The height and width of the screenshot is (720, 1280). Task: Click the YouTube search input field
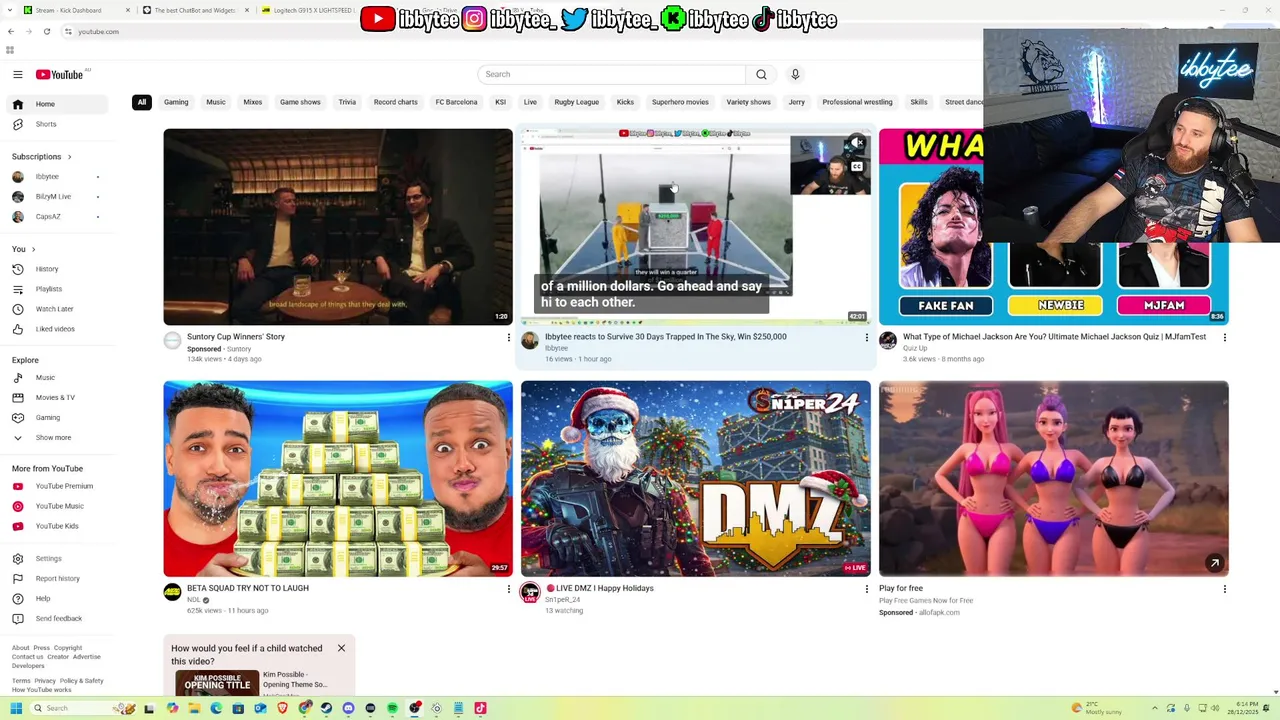point(612,74)
